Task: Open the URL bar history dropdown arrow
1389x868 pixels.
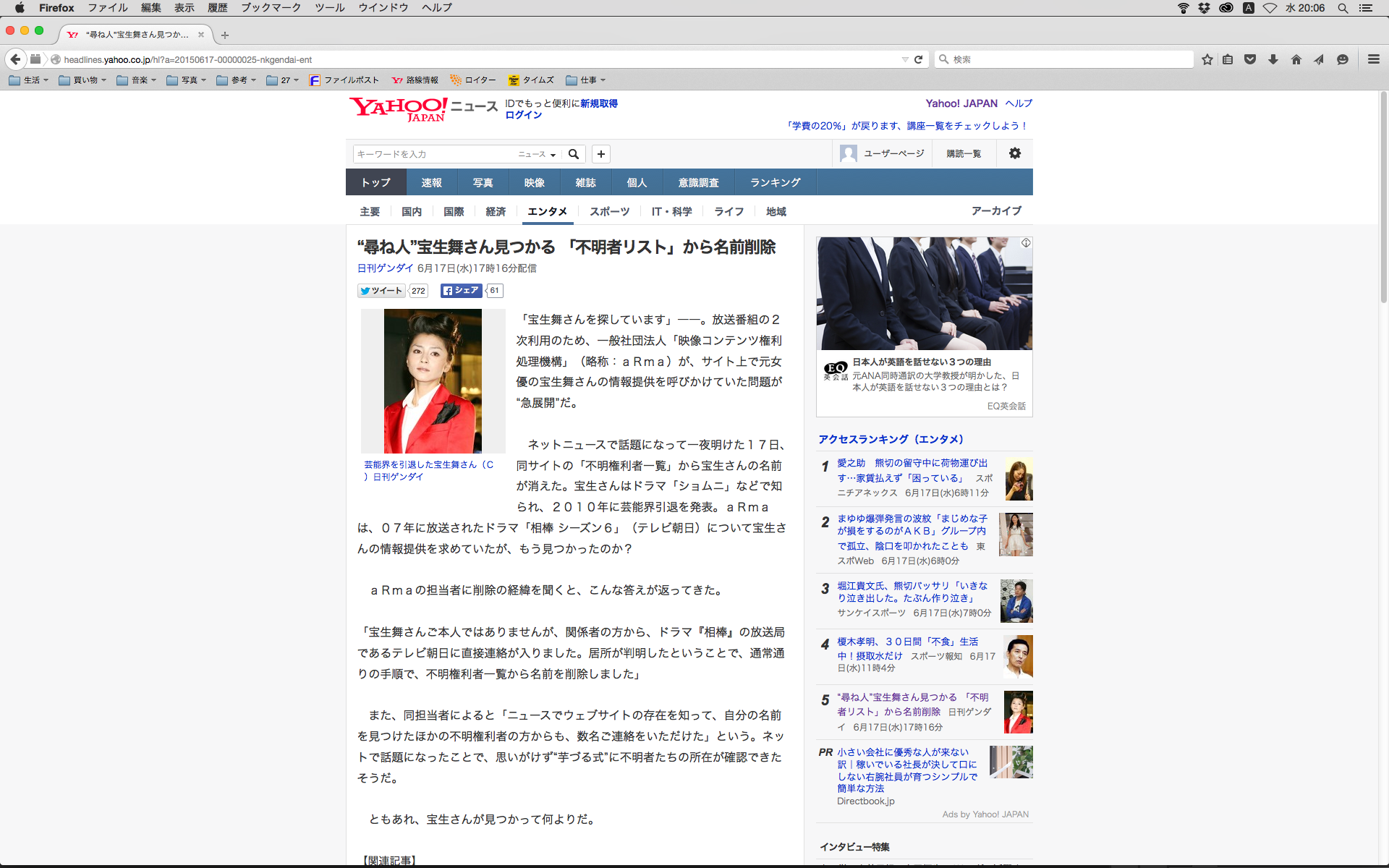Action: pyautogui.click(x=904, y=59)
